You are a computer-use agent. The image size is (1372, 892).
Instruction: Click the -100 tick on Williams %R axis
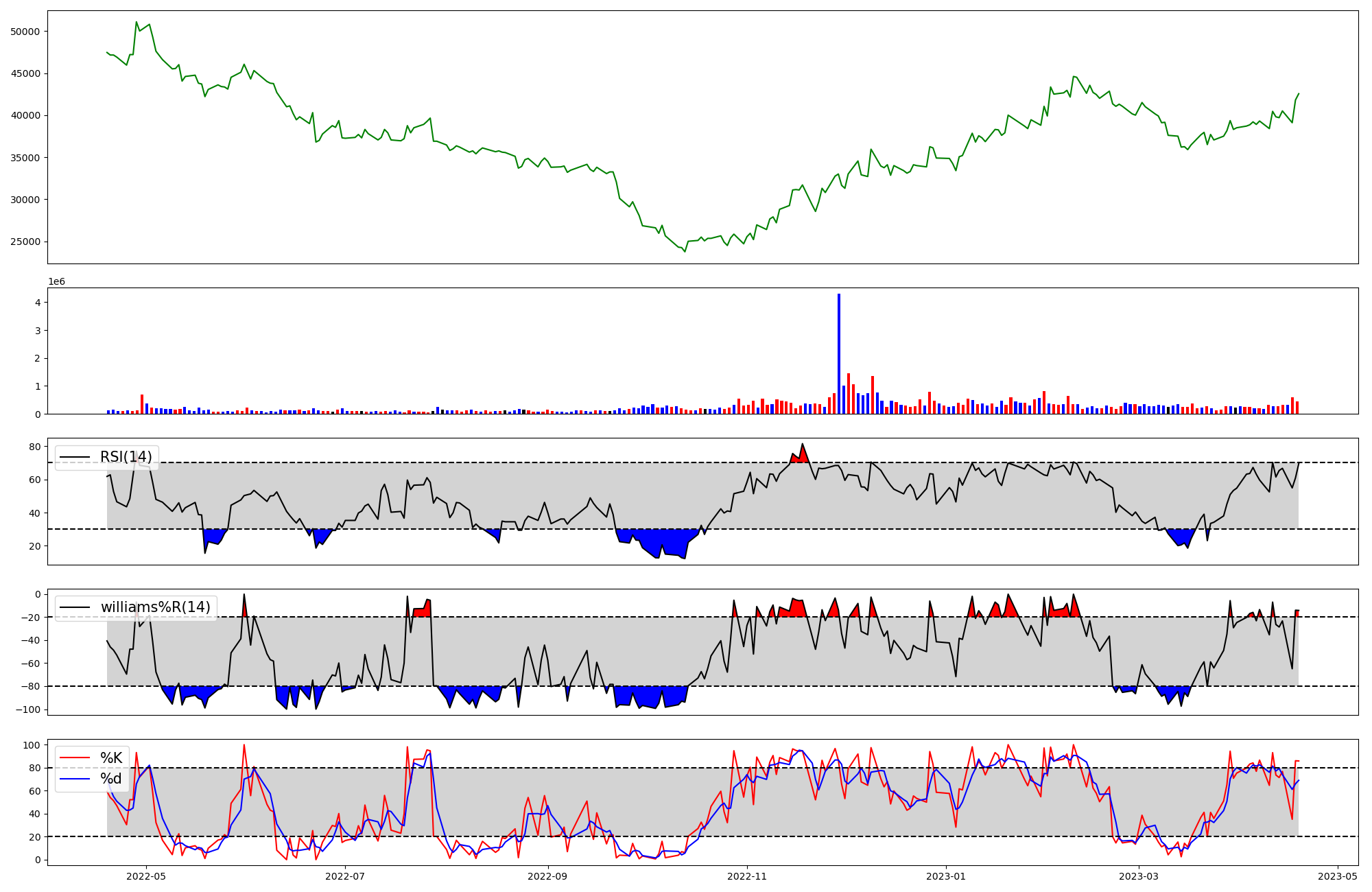27,709
